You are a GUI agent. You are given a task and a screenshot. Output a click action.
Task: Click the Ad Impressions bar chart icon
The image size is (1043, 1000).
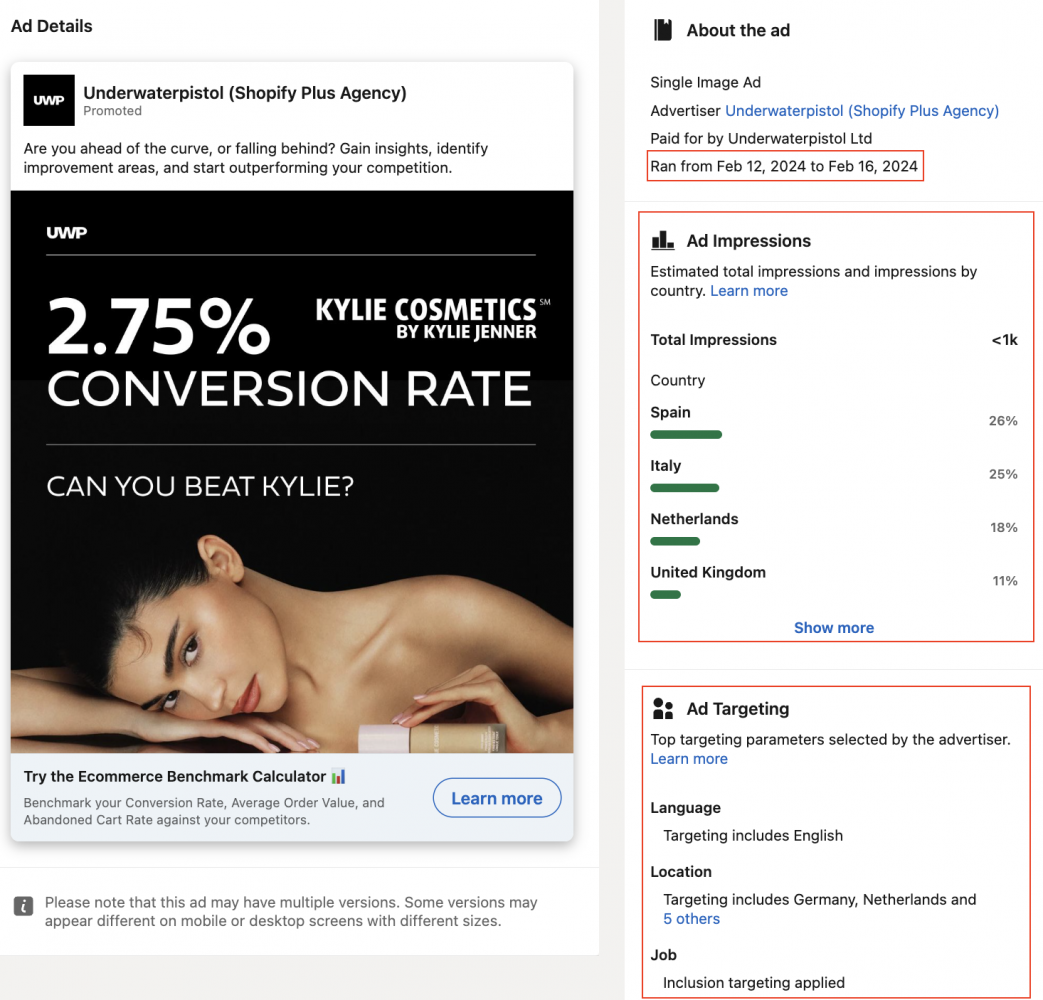(x=663, y=240)
